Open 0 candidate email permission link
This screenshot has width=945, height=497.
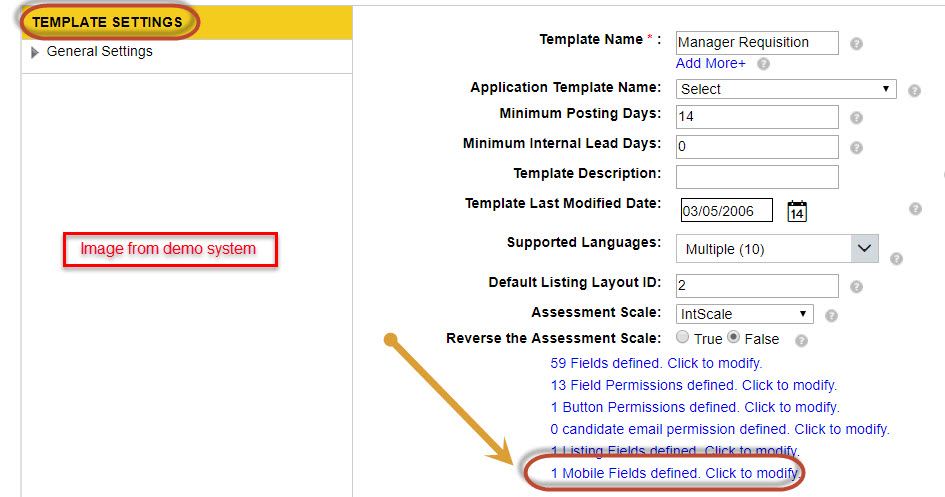point(720,429)
